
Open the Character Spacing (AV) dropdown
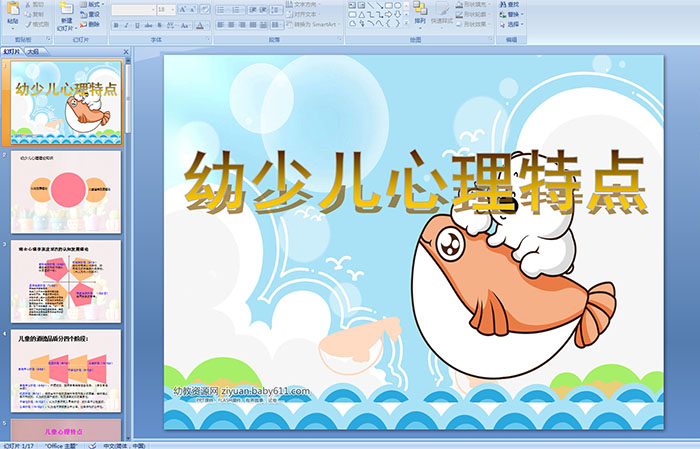pos(171,25)
